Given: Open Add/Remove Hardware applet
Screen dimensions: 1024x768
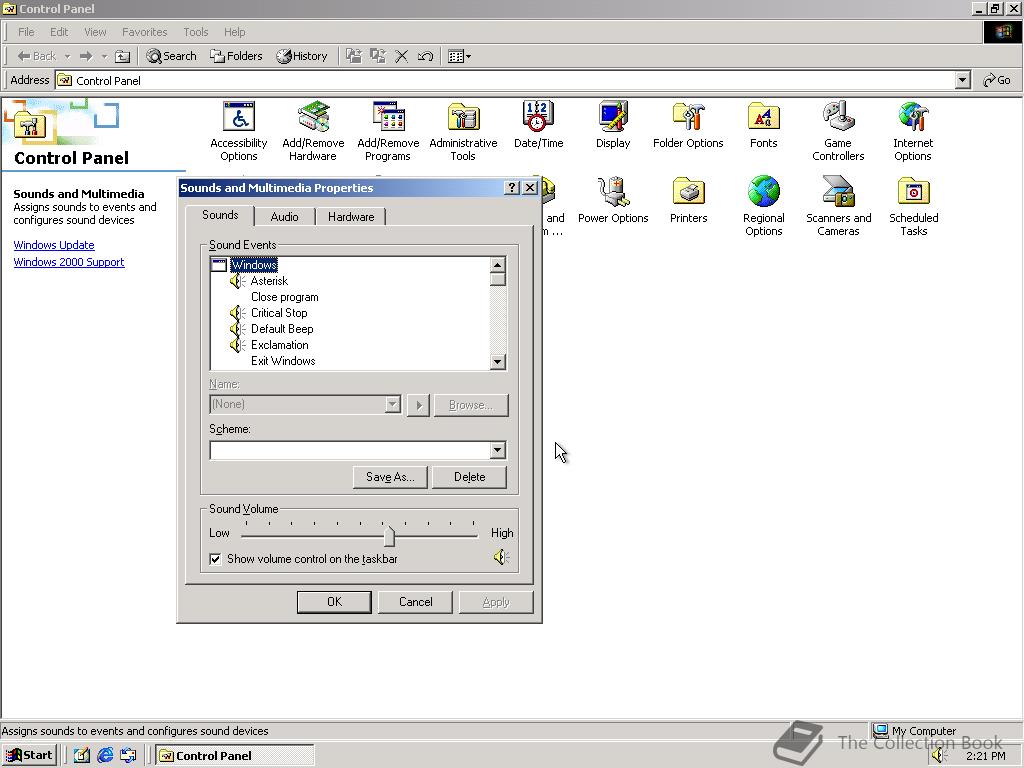Looking at the screenshot, I should tap(313, 131).
